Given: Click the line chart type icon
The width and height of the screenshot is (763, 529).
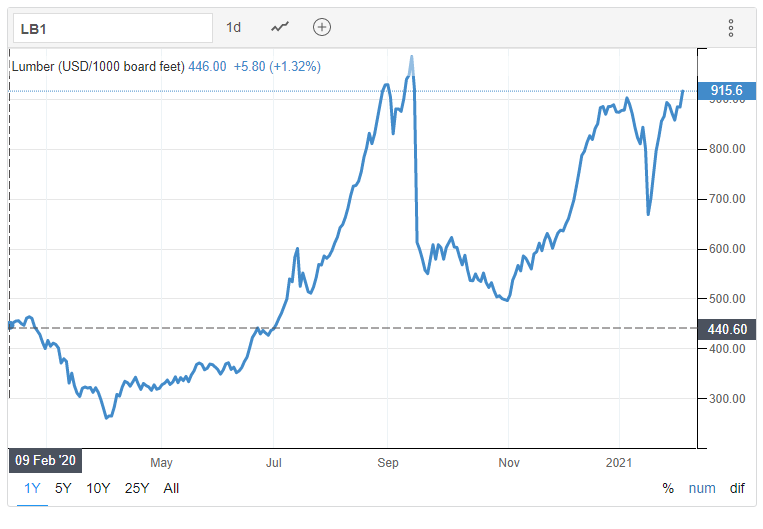Looking at the screenshot, I should [280, 27].
